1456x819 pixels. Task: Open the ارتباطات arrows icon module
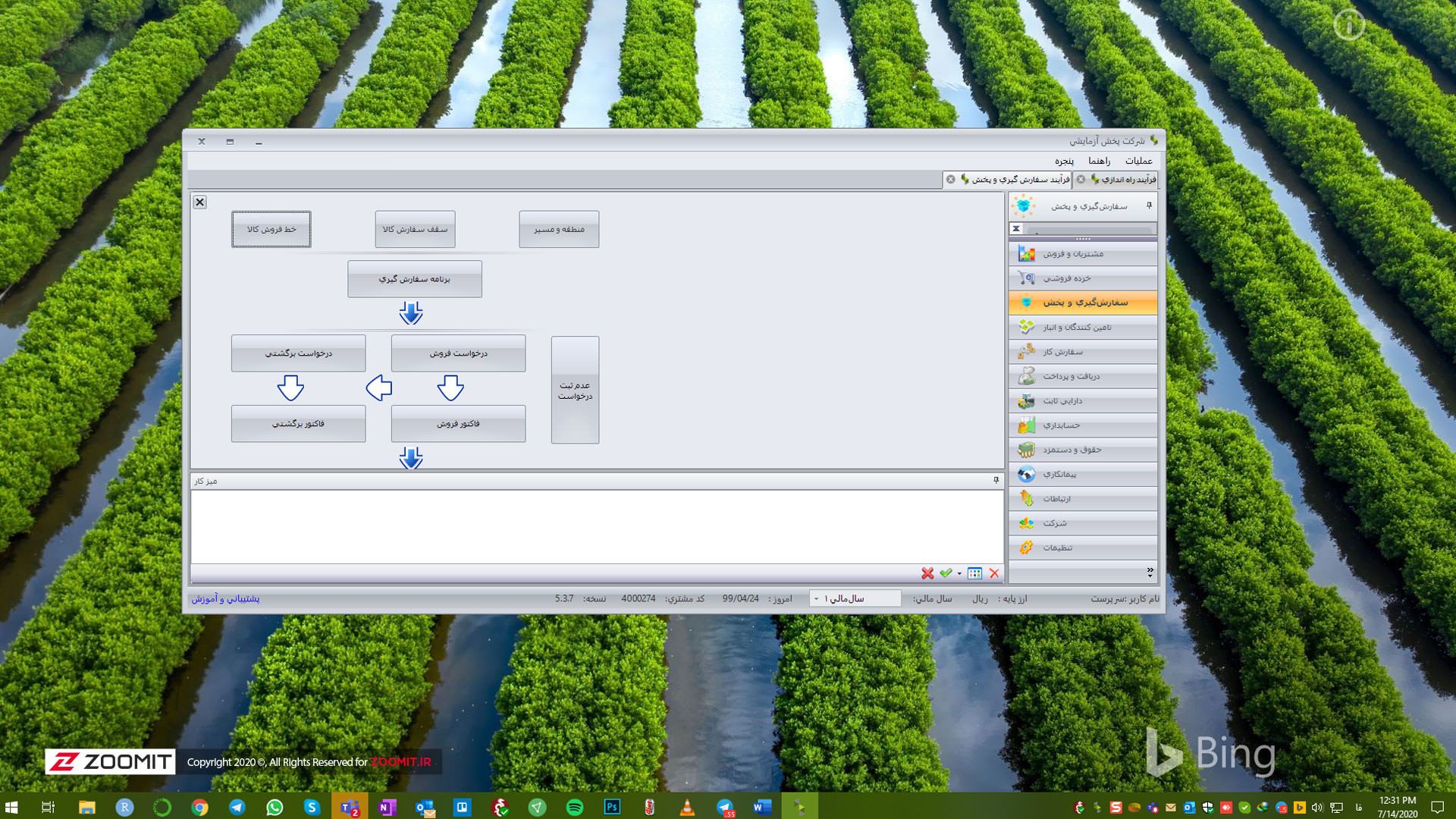click(1026, 499)
